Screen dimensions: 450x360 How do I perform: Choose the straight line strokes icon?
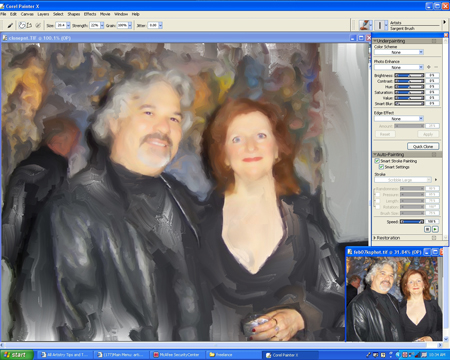click(29, 25)
